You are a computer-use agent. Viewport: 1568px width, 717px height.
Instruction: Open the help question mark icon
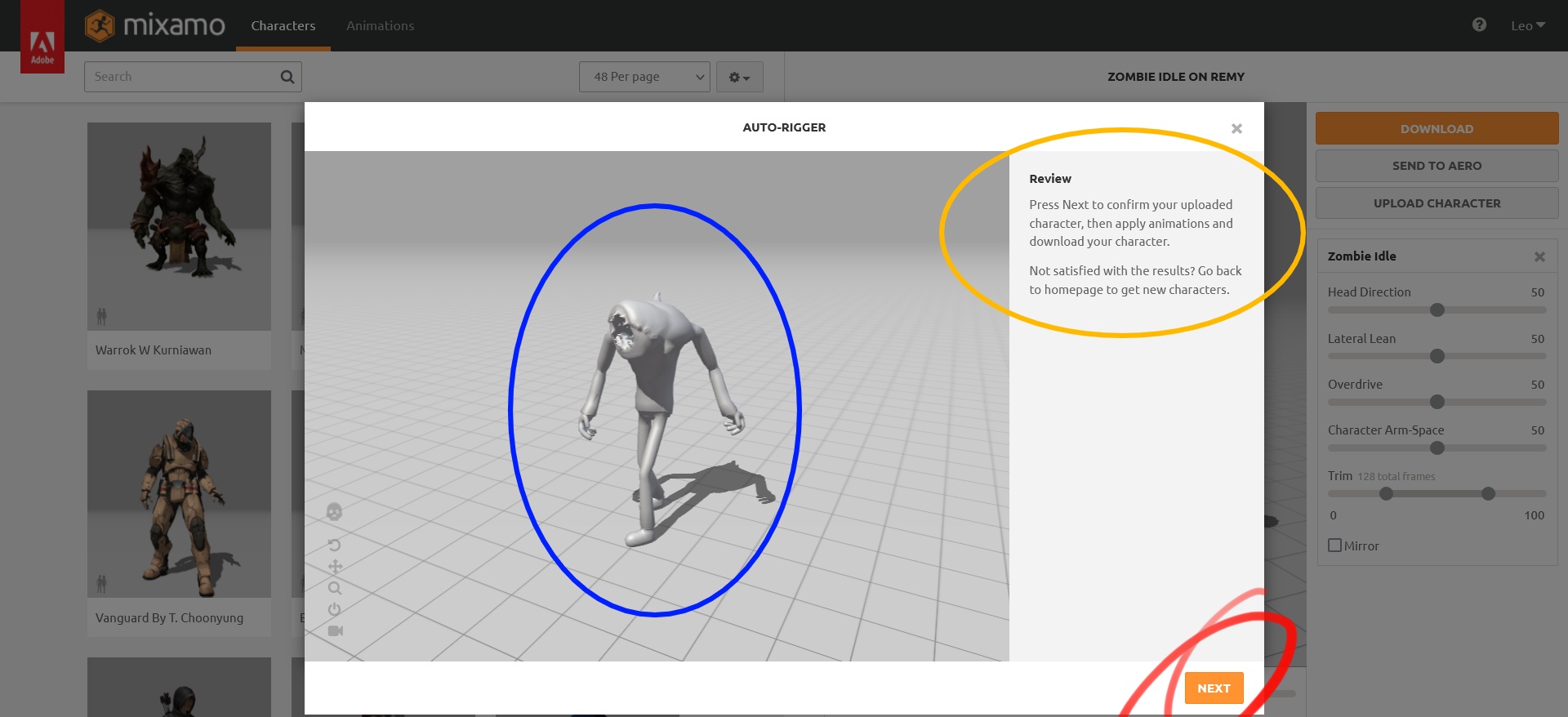(1479, 25)
